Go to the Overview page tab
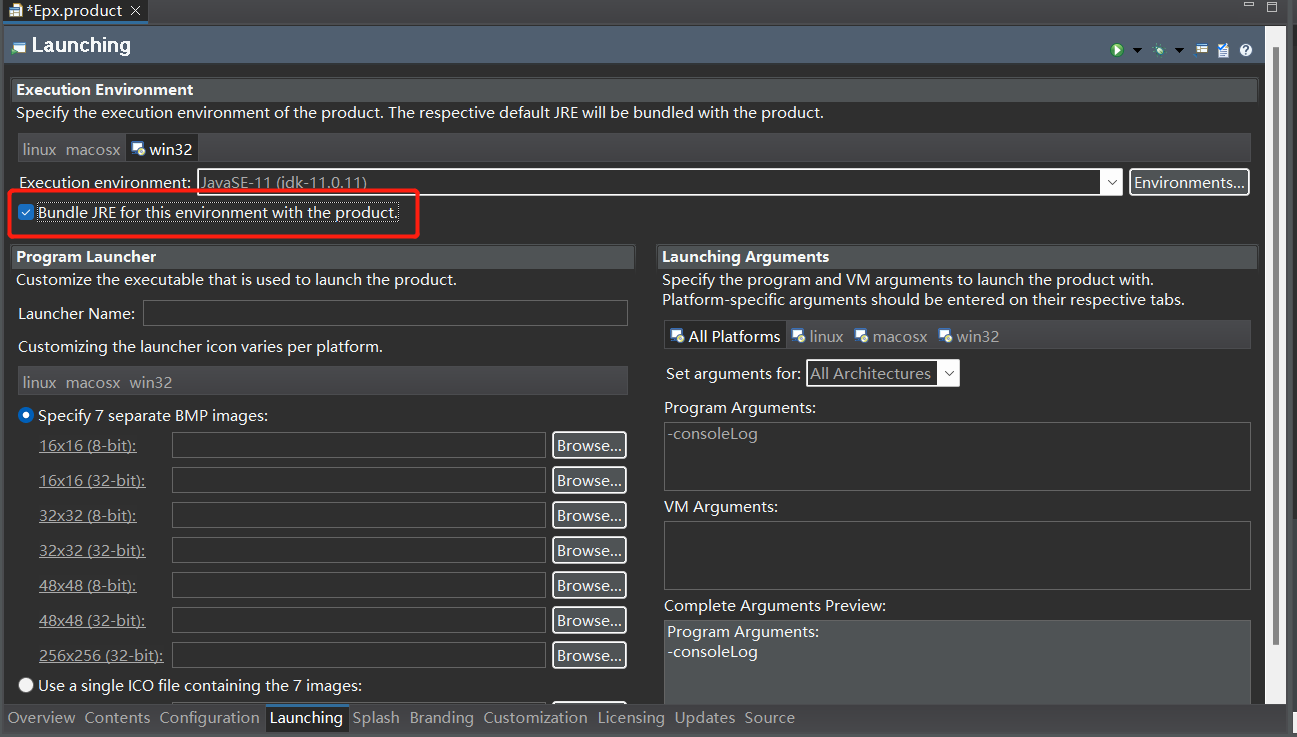 pos(42,718)
